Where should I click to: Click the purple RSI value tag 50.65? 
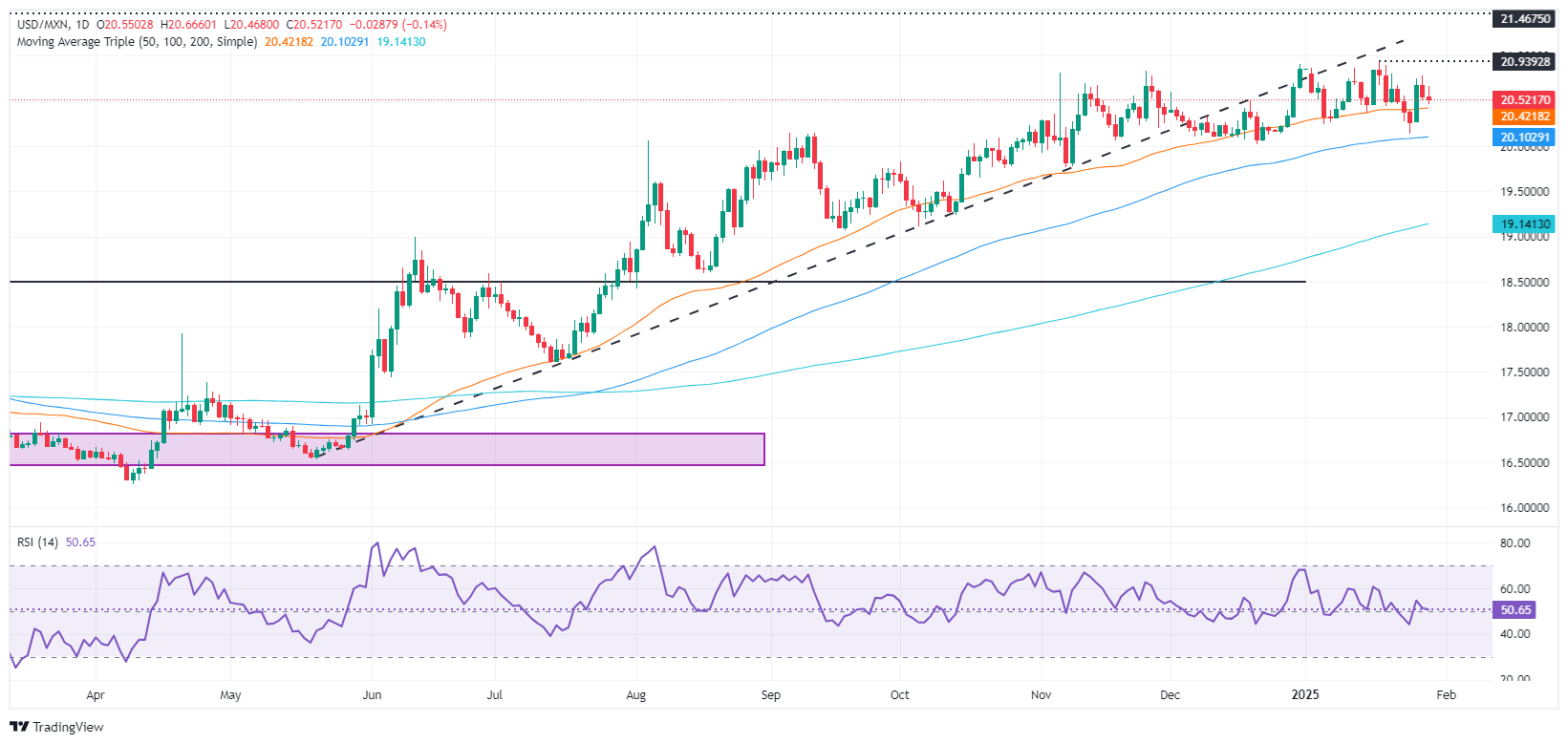(x=1515, y=610)
